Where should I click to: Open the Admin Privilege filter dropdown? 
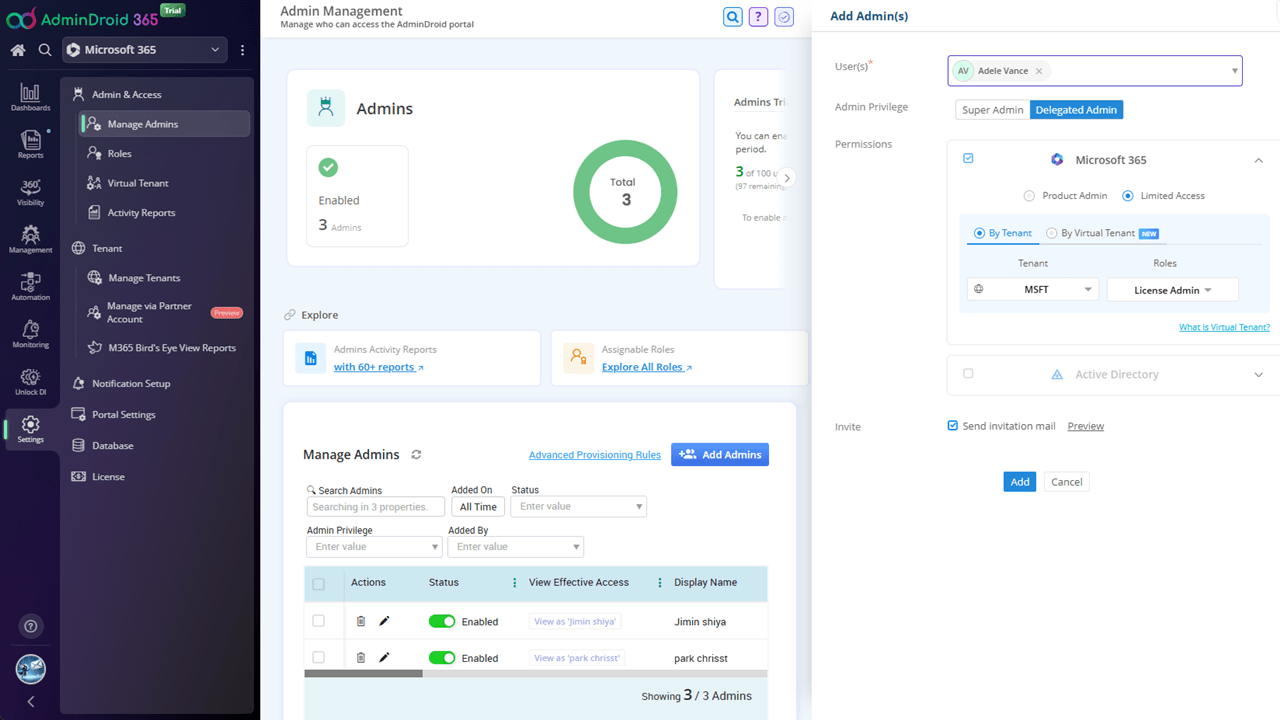[x=374, y=547]
